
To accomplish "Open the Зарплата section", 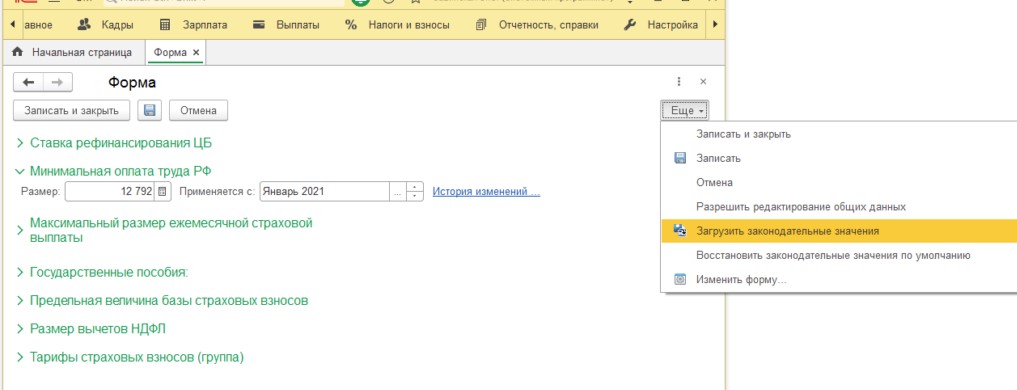I will tap(193, 25).
